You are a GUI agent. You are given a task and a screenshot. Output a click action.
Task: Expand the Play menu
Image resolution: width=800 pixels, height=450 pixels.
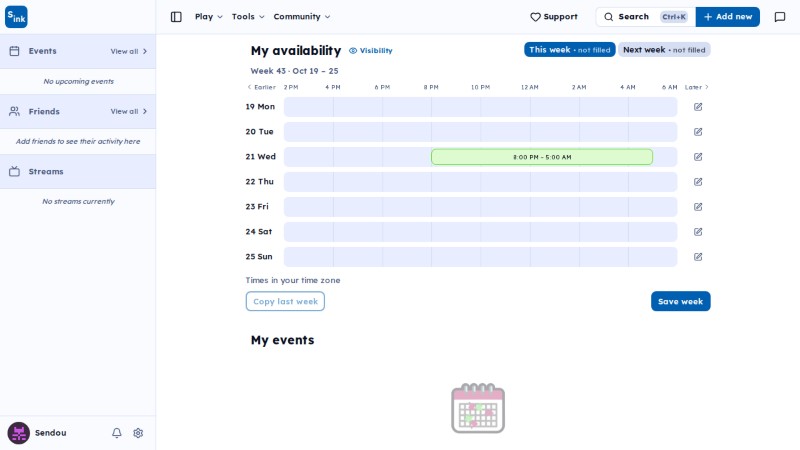pyautogui.click(x=209, y=17)
